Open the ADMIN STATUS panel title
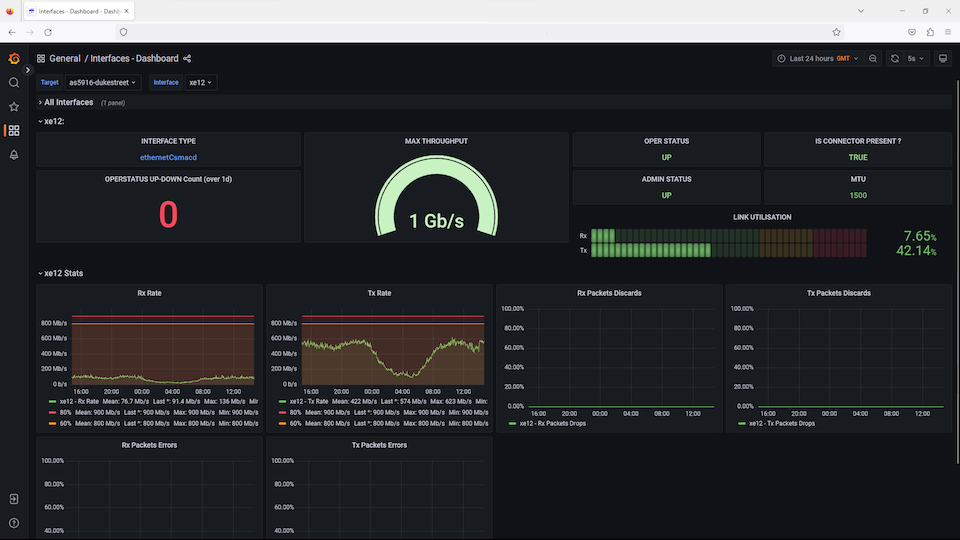 point(666,179)
